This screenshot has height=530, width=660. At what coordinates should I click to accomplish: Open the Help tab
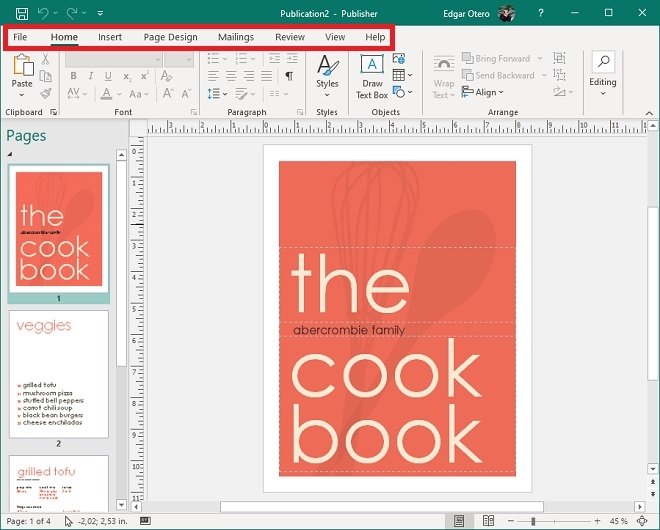tap(375, 37)
